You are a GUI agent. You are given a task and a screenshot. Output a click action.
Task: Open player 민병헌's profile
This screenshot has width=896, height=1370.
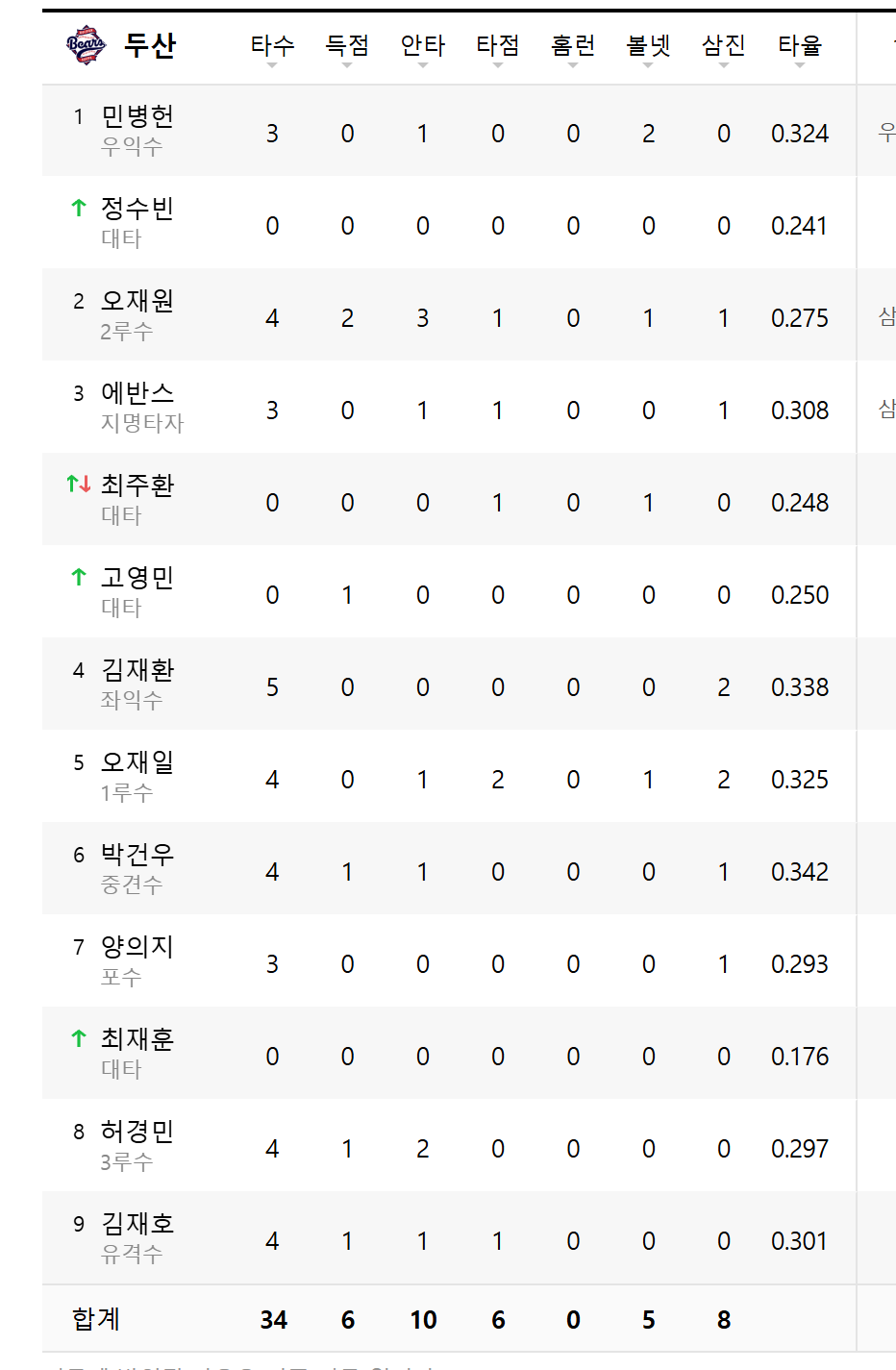click(137, 116)
